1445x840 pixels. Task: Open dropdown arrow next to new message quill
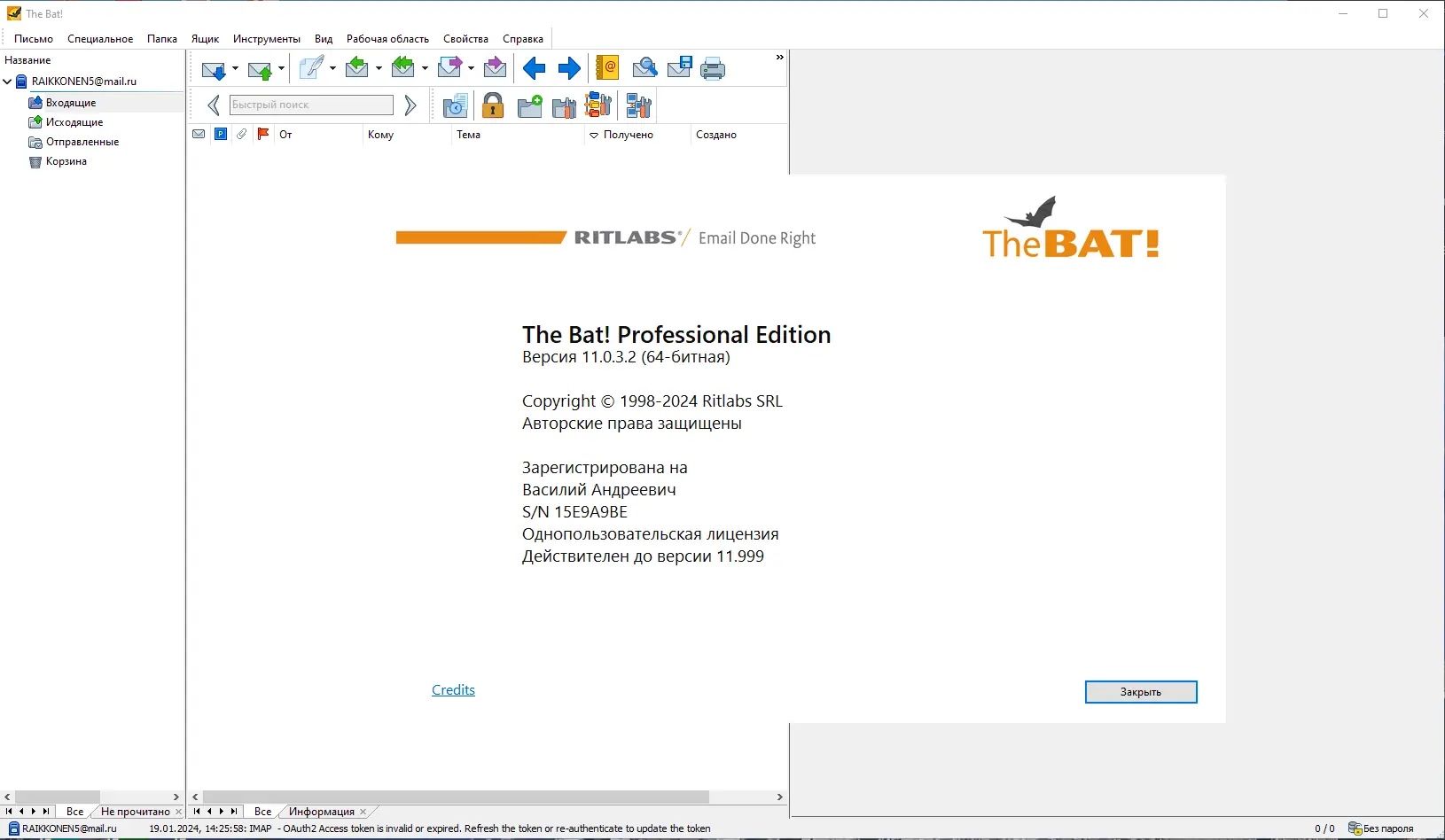(332, 68)
